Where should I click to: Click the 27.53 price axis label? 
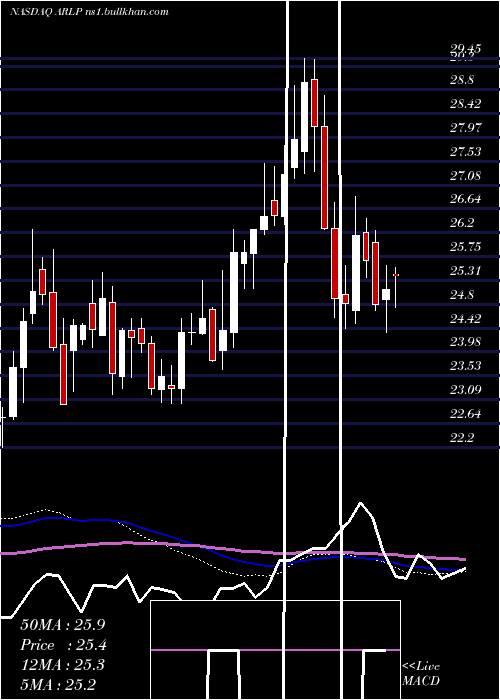tap(465, 152)
